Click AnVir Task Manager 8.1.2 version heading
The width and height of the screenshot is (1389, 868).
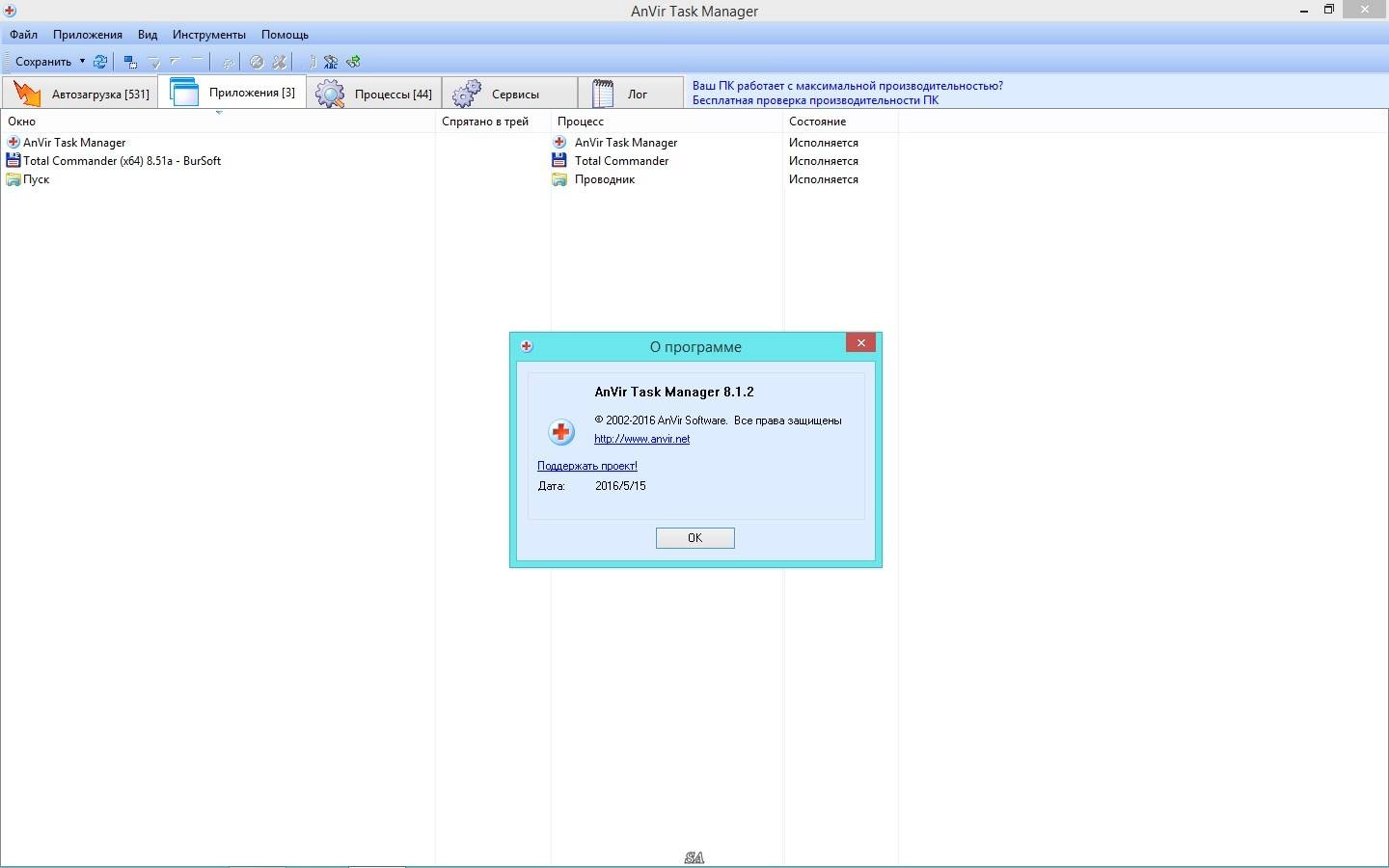(674, 392)
